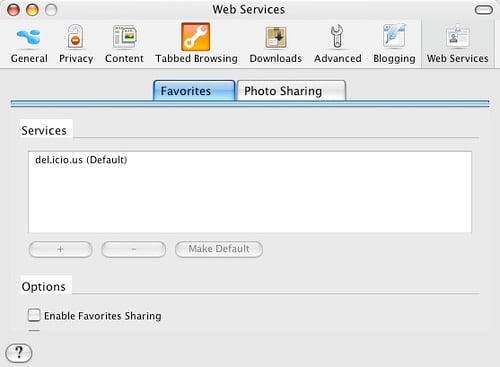Open the Content preferences pane
Image resolution: width=500 pixels, height=367 pixels.
coord(124,44)
